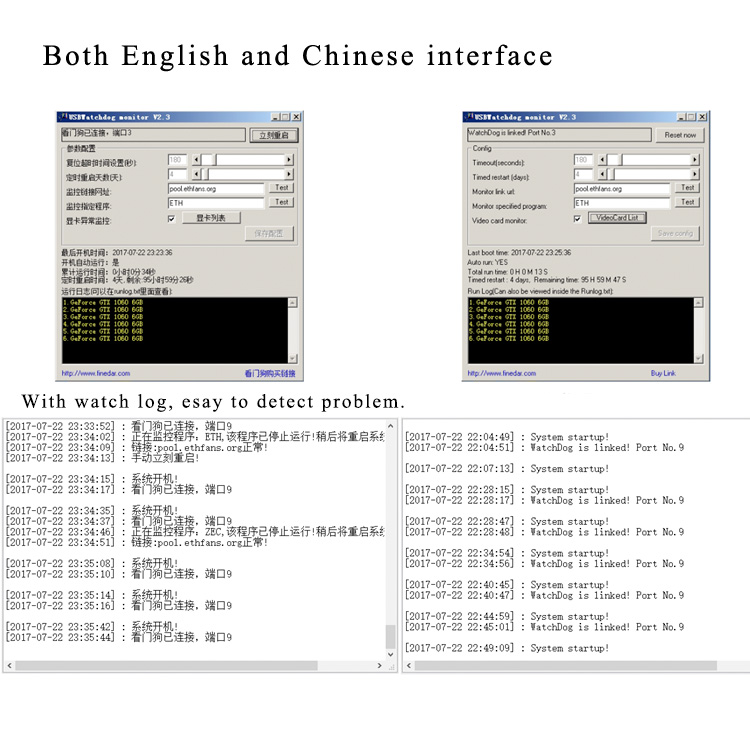Click the app icon in the Chinese window title bar
750x750 pixels.
pyautogui.click(x=61, y=117)
